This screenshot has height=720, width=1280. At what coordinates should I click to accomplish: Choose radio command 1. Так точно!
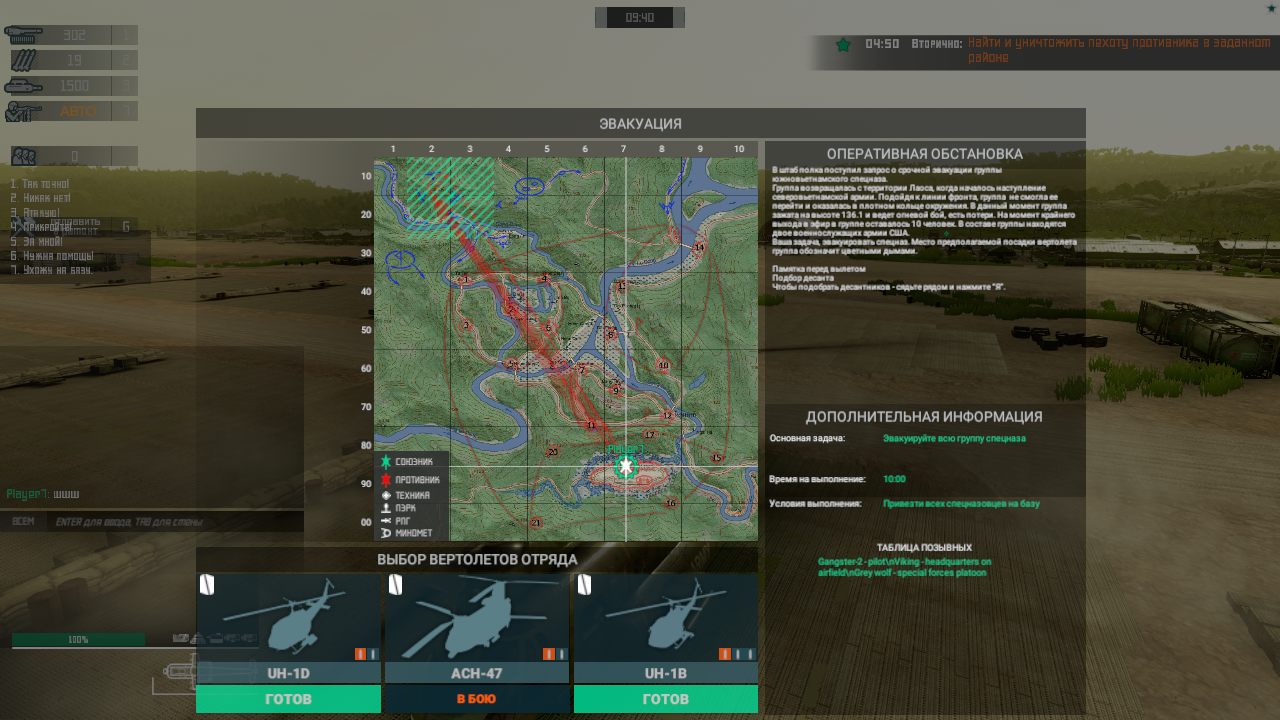[42, 183]
